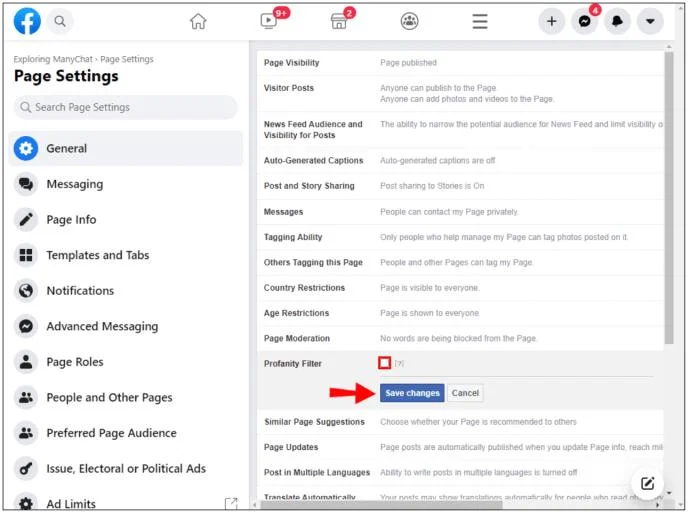Click the plus Create icon
The image size is (690, 514).
click(x=551, y=21)
